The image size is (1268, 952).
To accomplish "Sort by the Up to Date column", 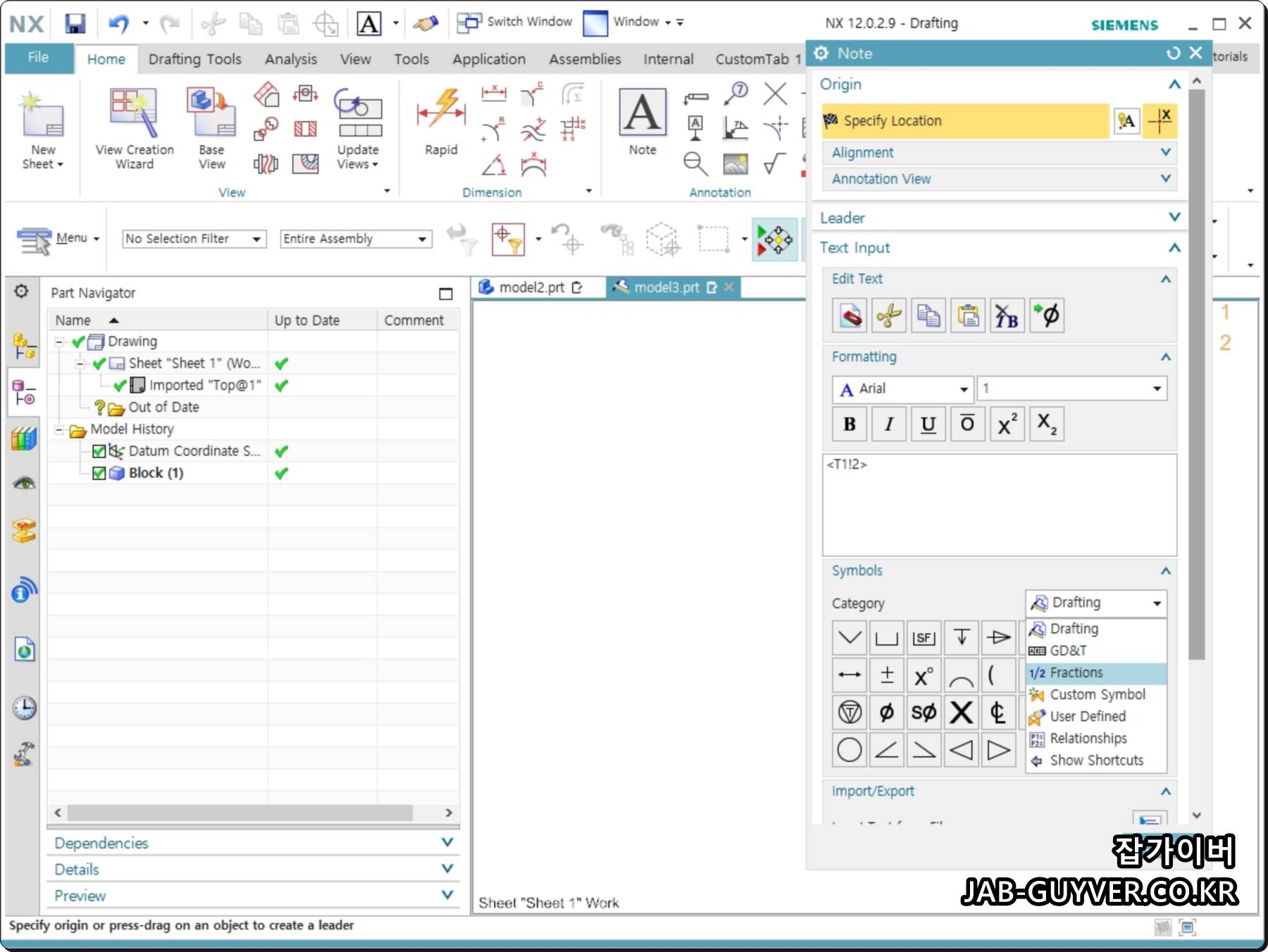I will [321, 320].
